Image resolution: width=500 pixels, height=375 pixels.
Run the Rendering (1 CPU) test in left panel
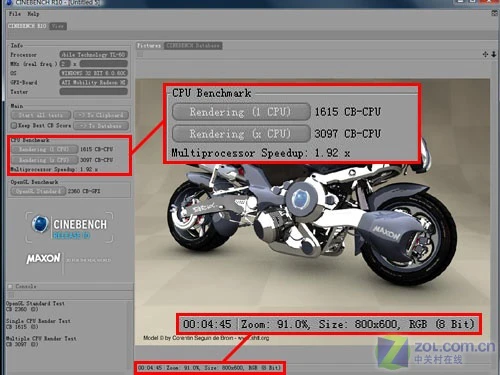(44, 149)
